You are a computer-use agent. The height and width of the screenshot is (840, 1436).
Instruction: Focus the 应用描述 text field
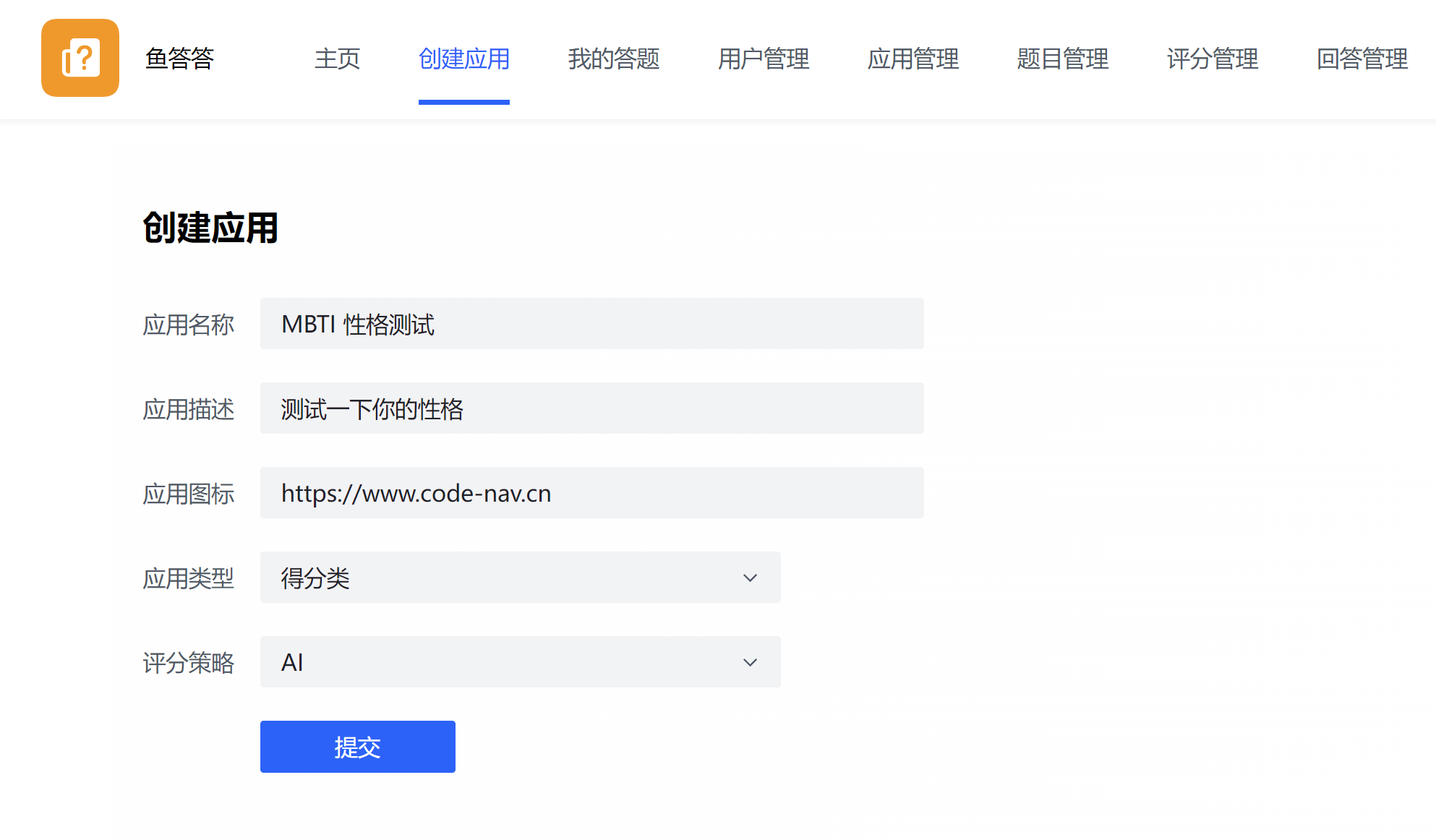[591, 408]
